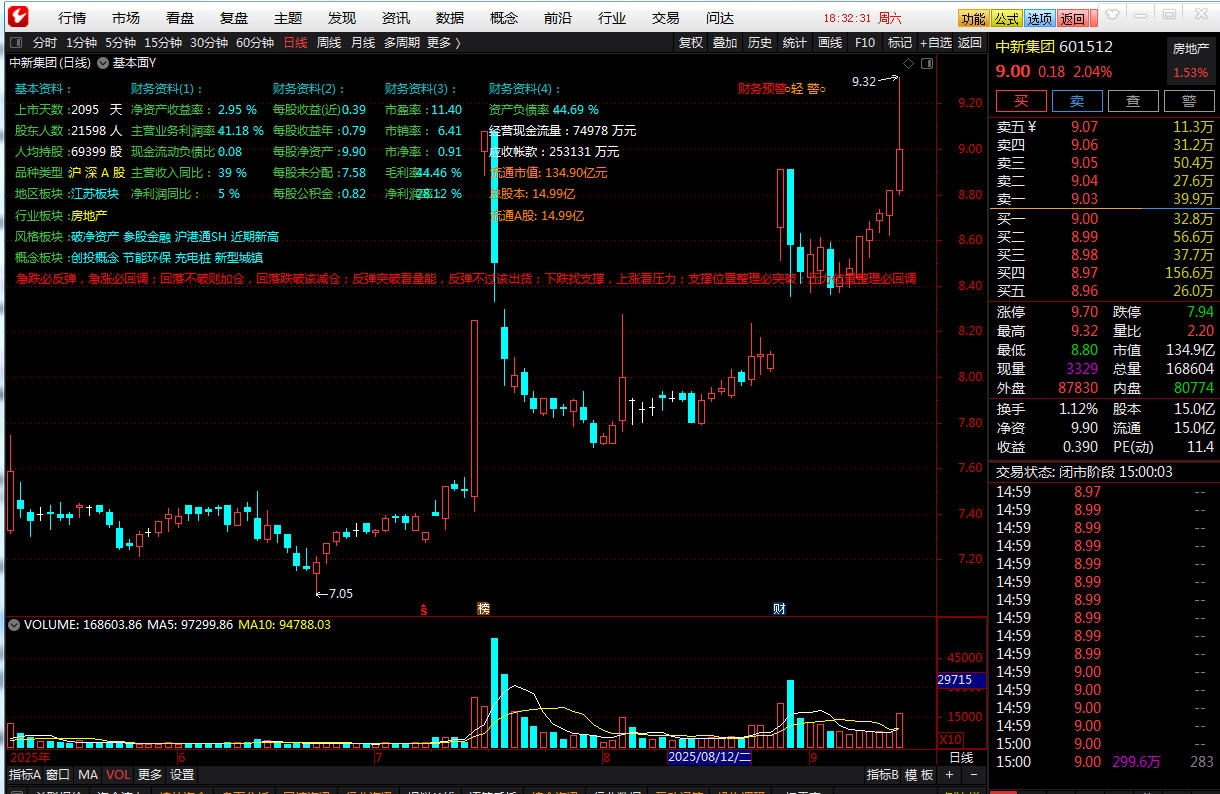Open the 问达 menu
This screenshot has height=794, width=1220.
[720, 18]
